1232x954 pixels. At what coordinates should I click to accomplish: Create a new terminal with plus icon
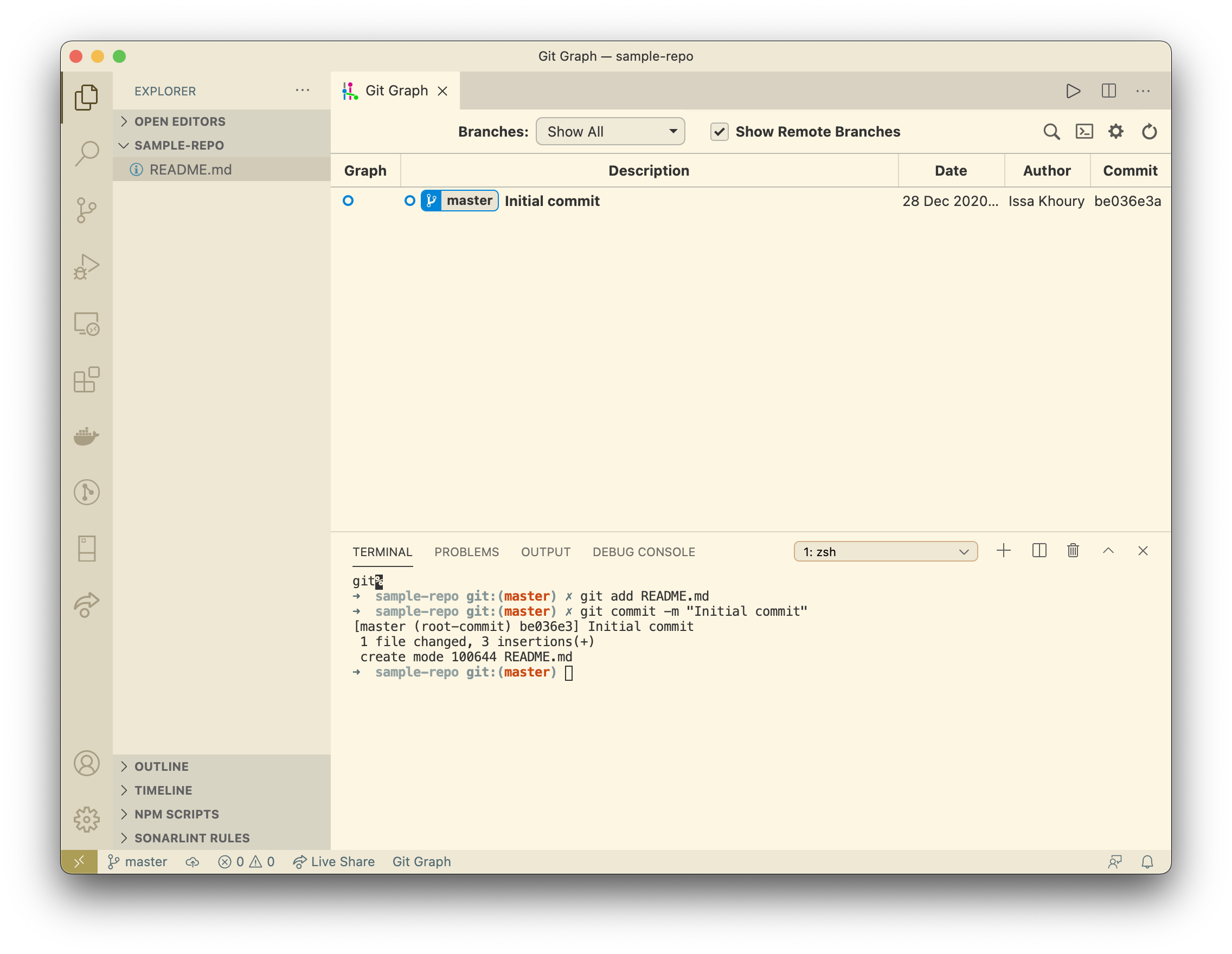click(x=1004, y=551)
